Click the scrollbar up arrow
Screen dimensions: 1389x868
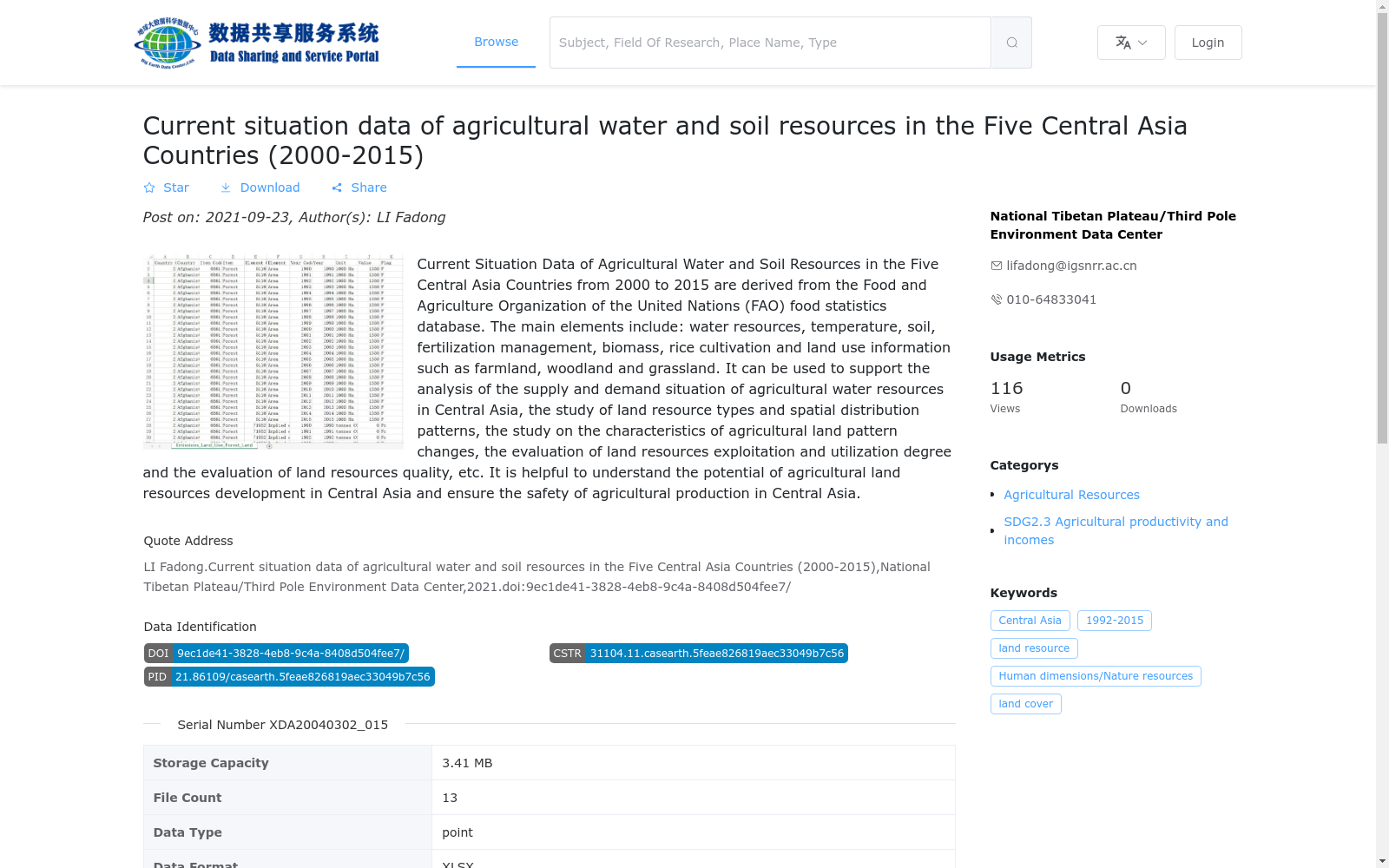(1382, 6)
